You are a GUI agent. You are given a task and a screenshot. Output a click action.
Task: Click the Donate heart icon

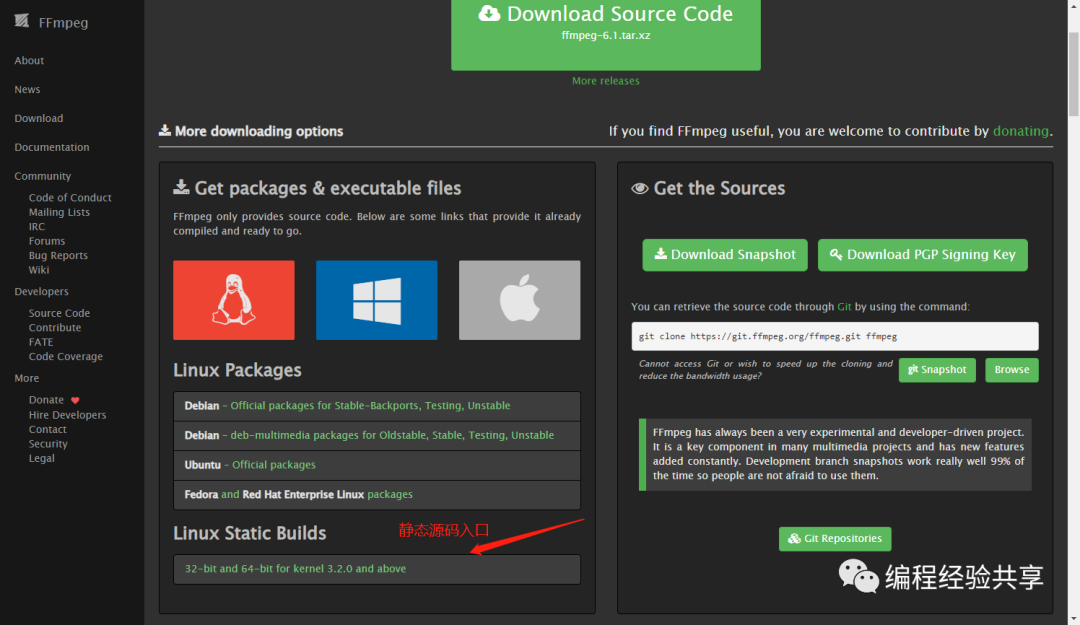point(75,400)
